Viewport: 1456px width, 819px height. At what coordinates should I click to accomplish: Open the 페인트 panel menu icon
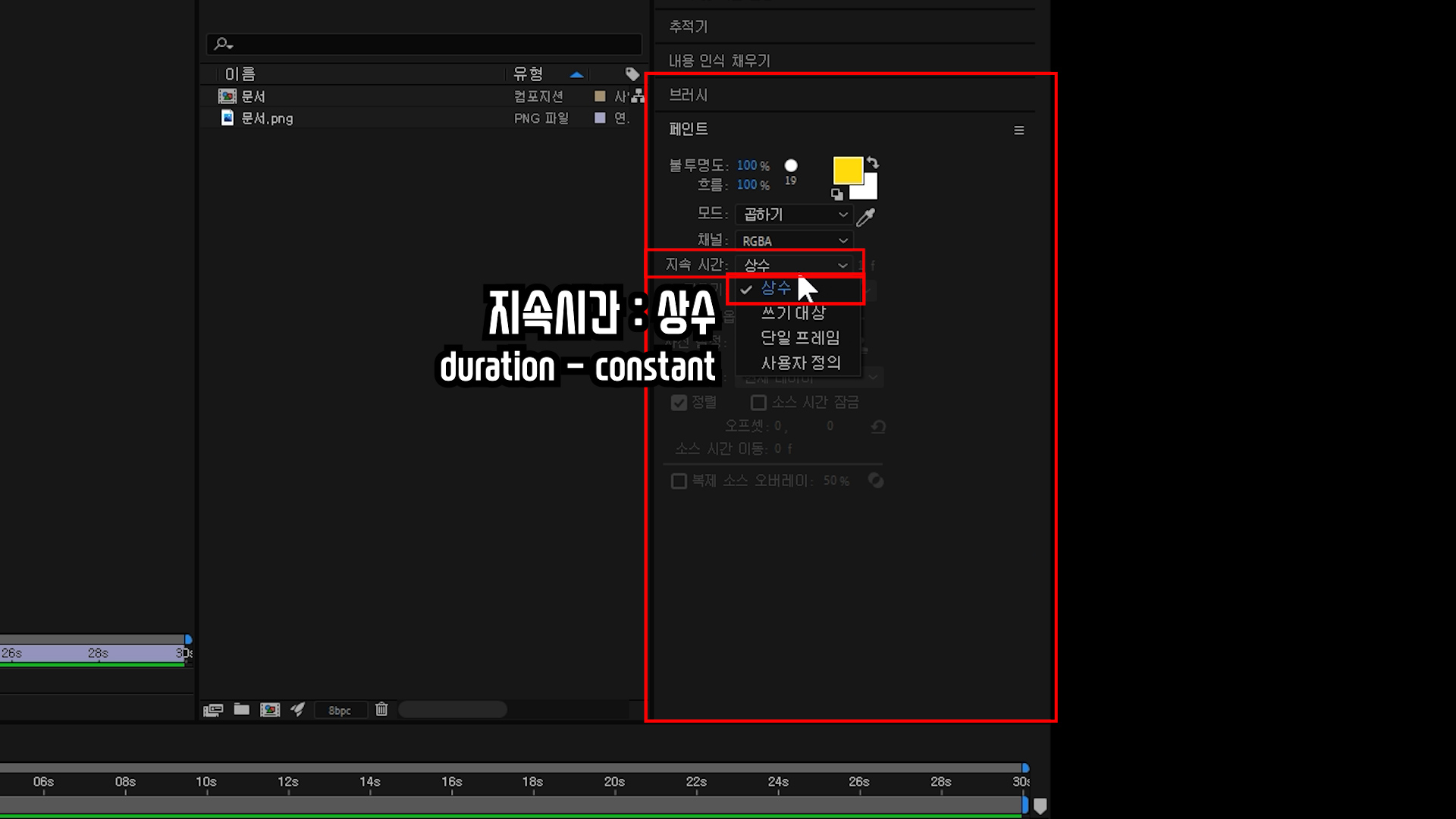point(1019,130)
